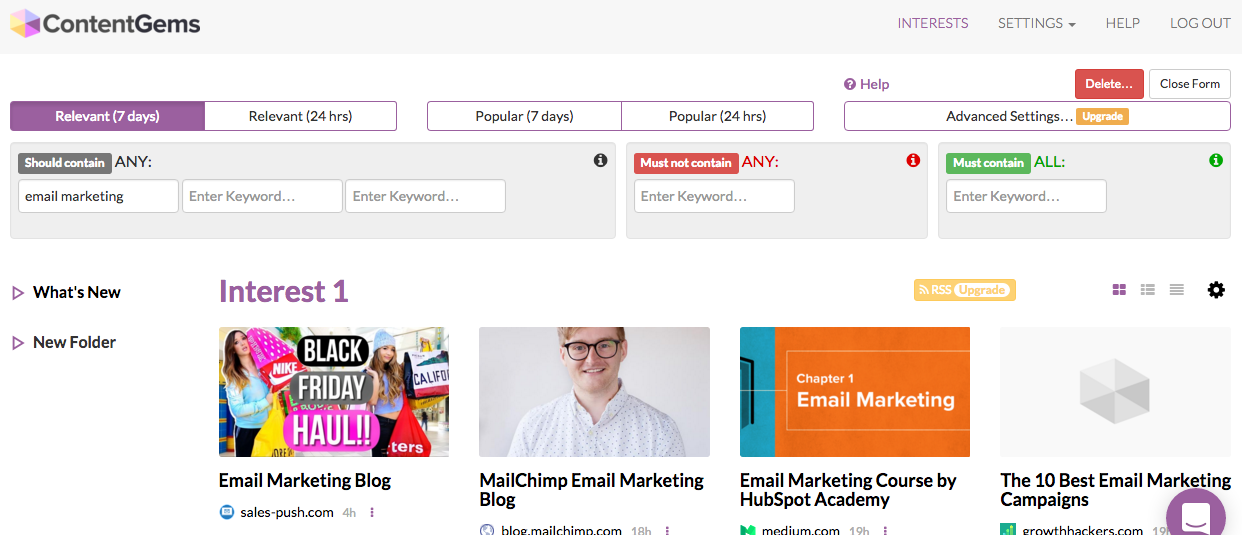Select Relevant (24 hrs) filter

coord(300,116)
